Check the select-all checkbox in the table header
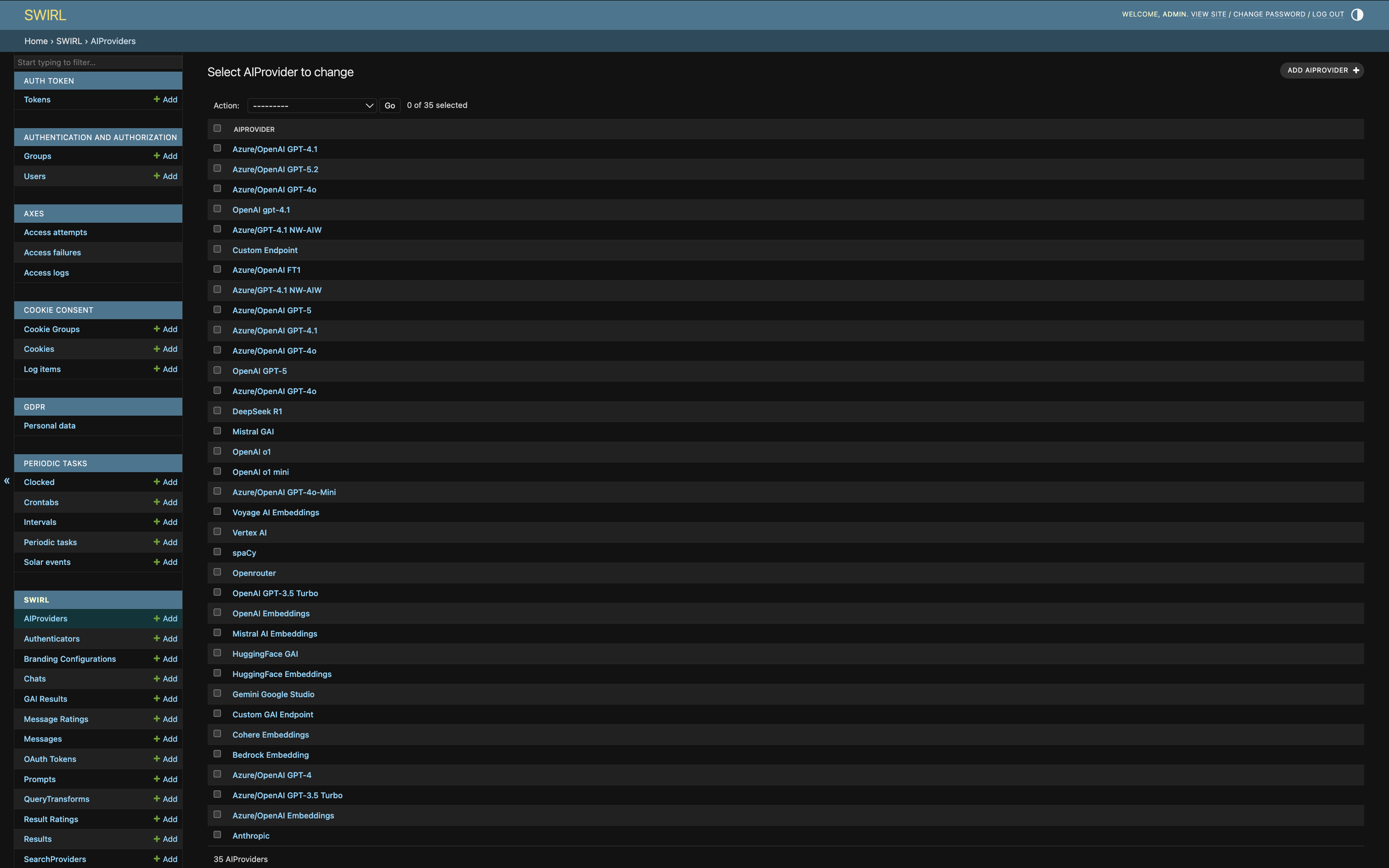This screenshot has height=868, width=1389. (x=217, y=128)
